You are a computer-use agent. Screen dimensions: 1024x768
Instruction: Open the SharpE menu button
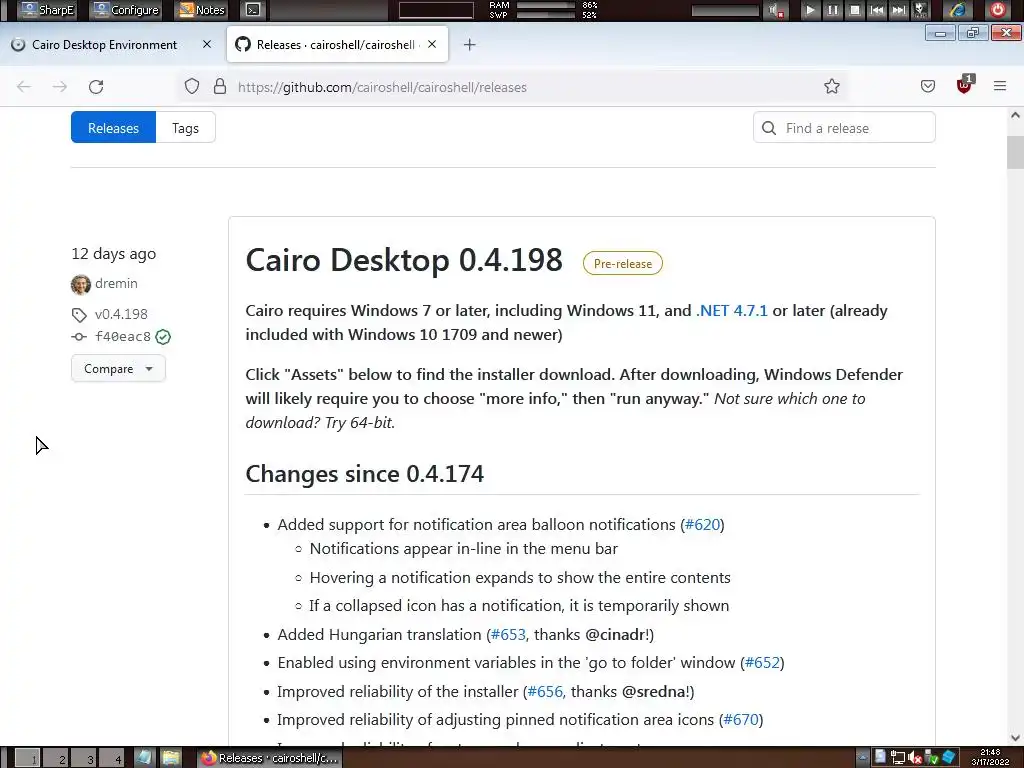coord(47,10)
